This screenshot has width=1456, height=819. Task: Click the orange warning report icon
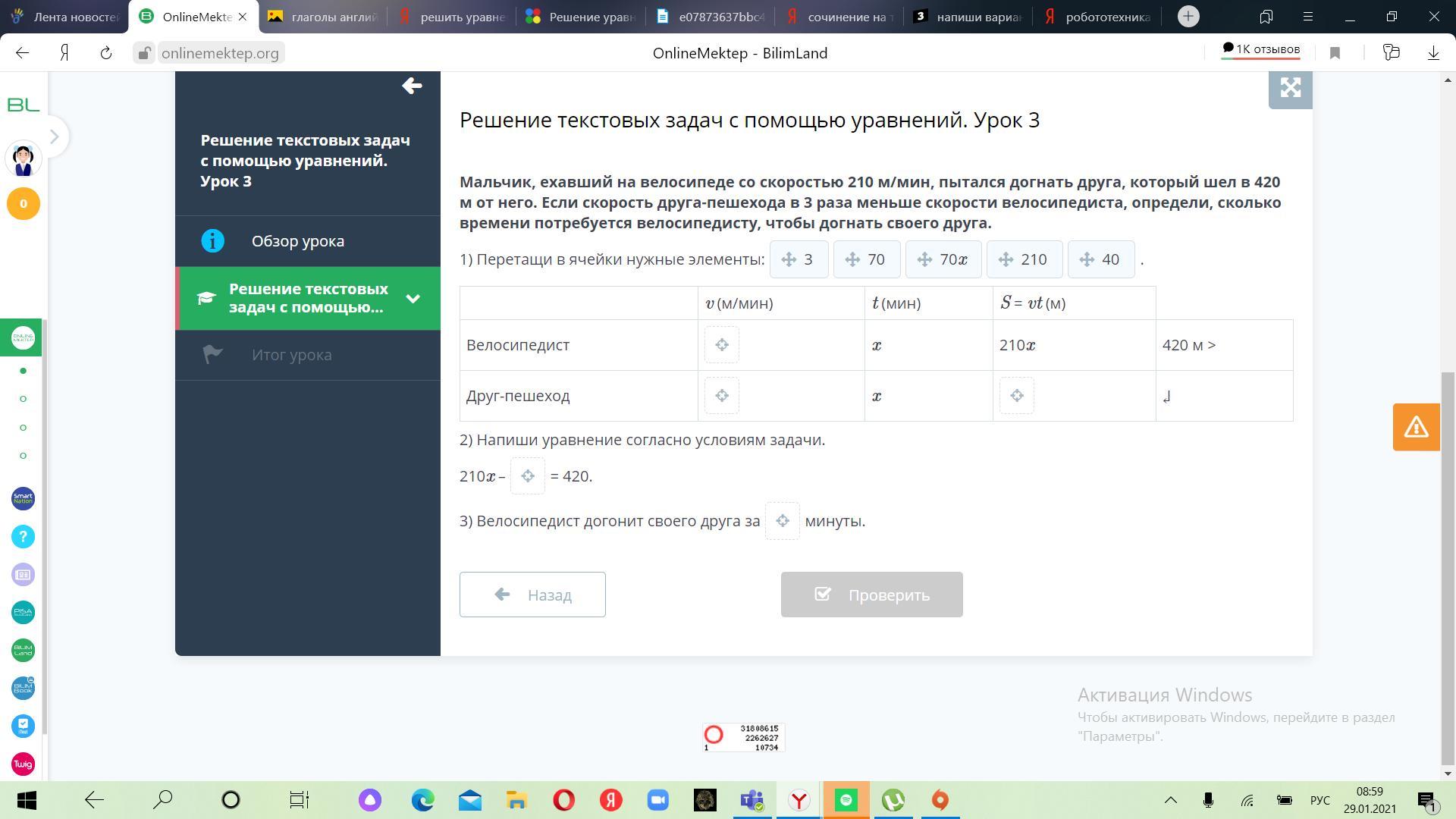coord(1416,428)
